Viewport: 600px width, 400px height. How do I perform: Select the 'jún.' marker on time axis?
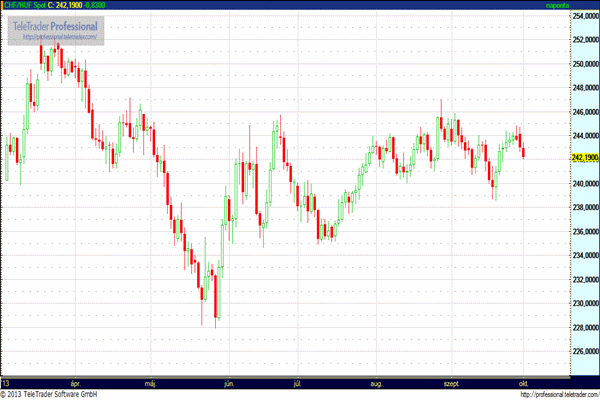pos(228,382)
